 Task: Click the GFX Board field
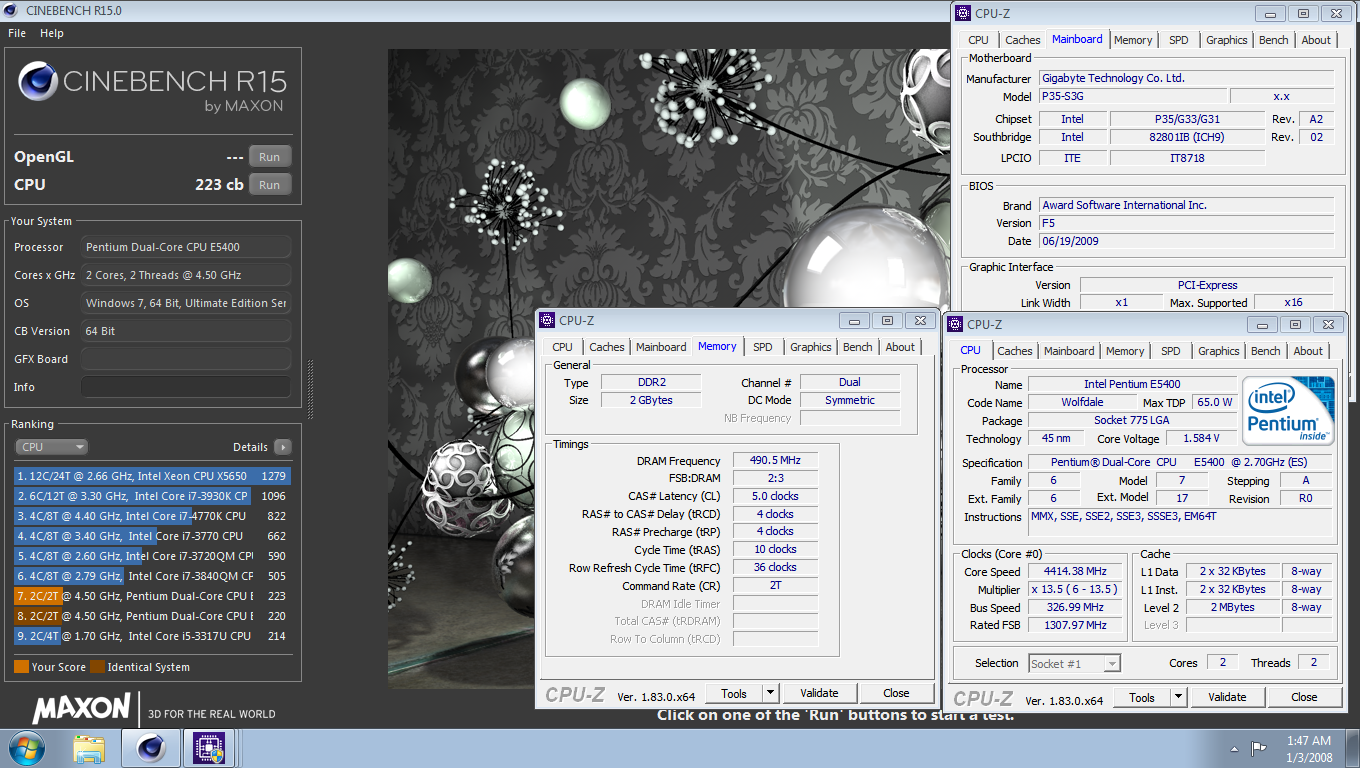coord(186,359)
